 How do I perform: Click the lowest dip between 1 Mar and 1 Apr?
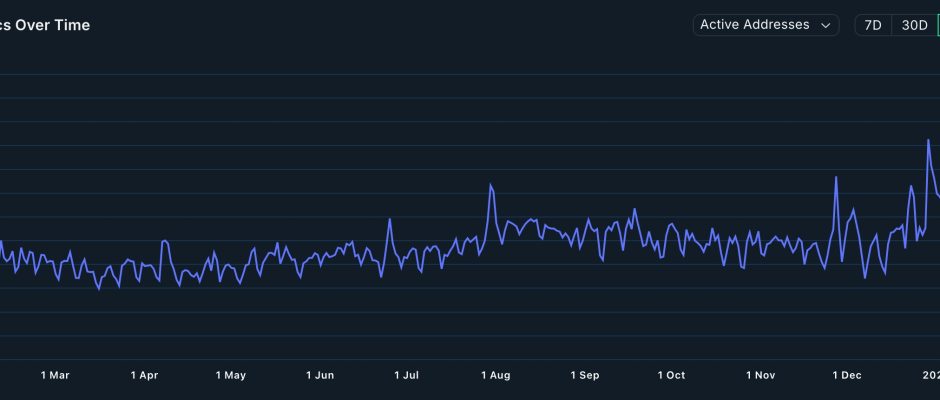(x=98, y=290)
